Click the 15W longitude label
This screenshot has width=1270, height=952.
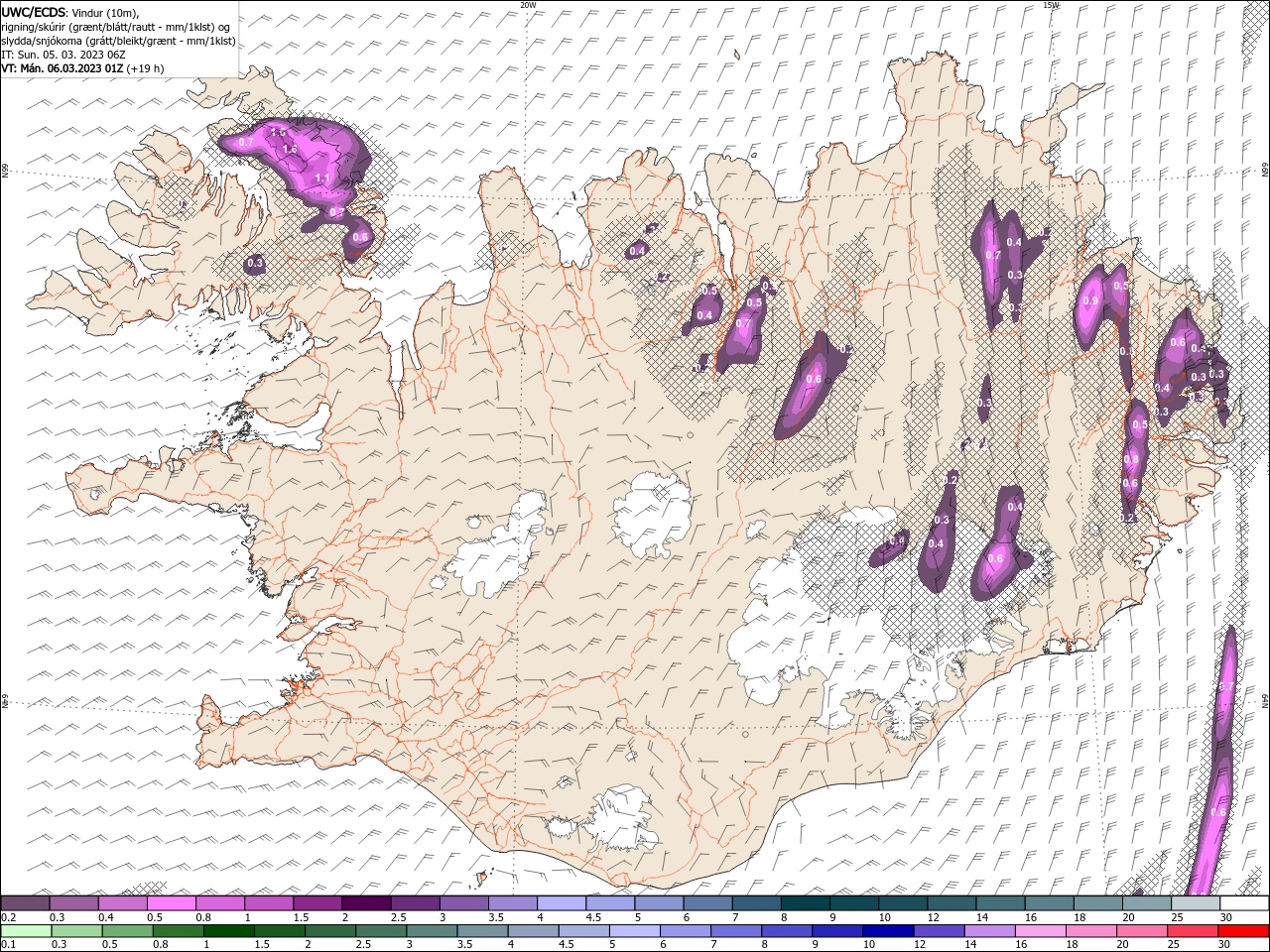click(x=1051, y=5)
